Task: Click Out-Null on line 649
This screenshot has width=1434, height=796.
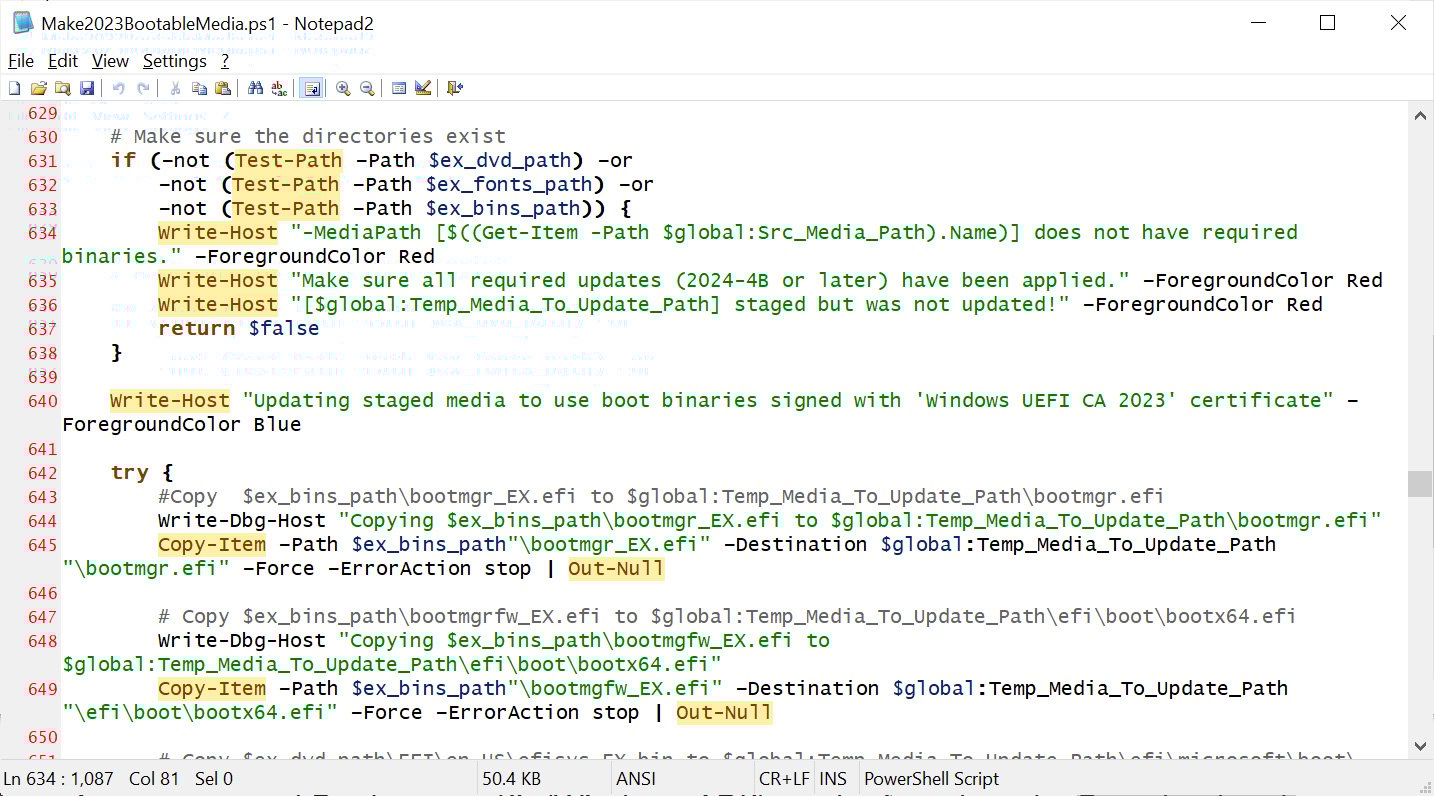Action: coord(724,712)
